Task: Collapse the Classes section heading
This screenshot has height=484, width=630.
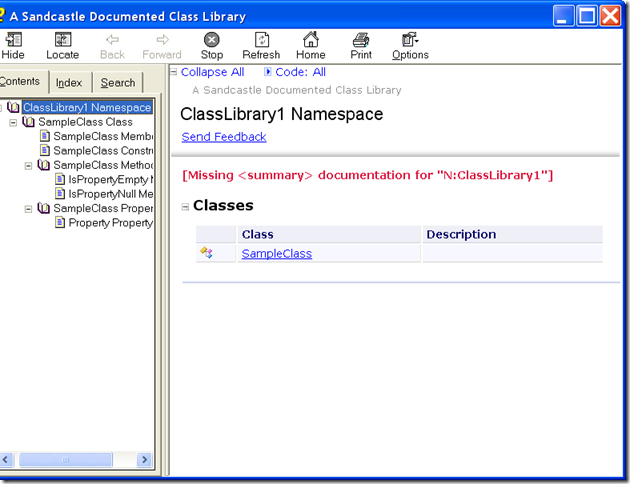Action: click(185, 207)
